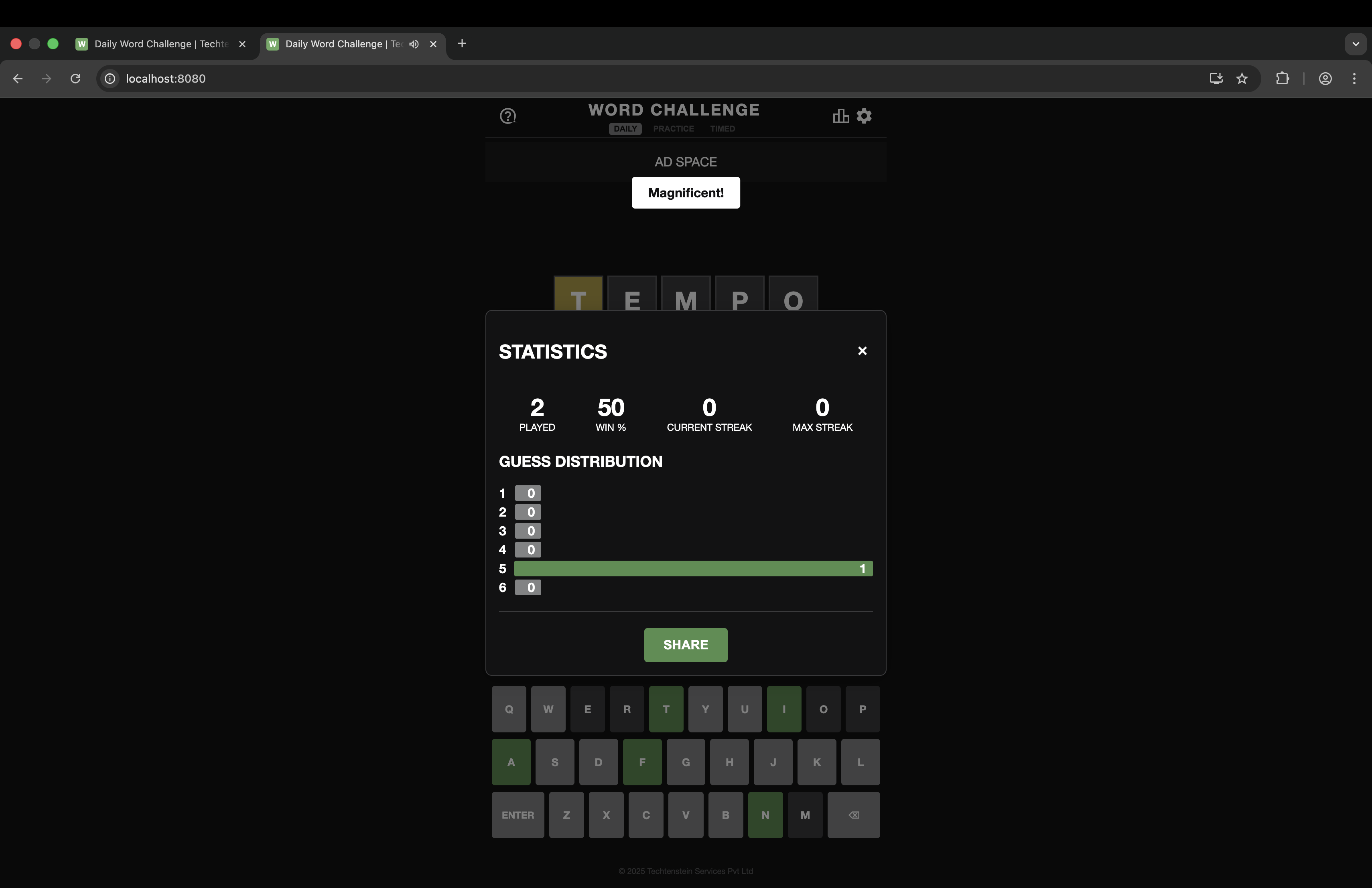Reload the localhost page

(75, 79)
